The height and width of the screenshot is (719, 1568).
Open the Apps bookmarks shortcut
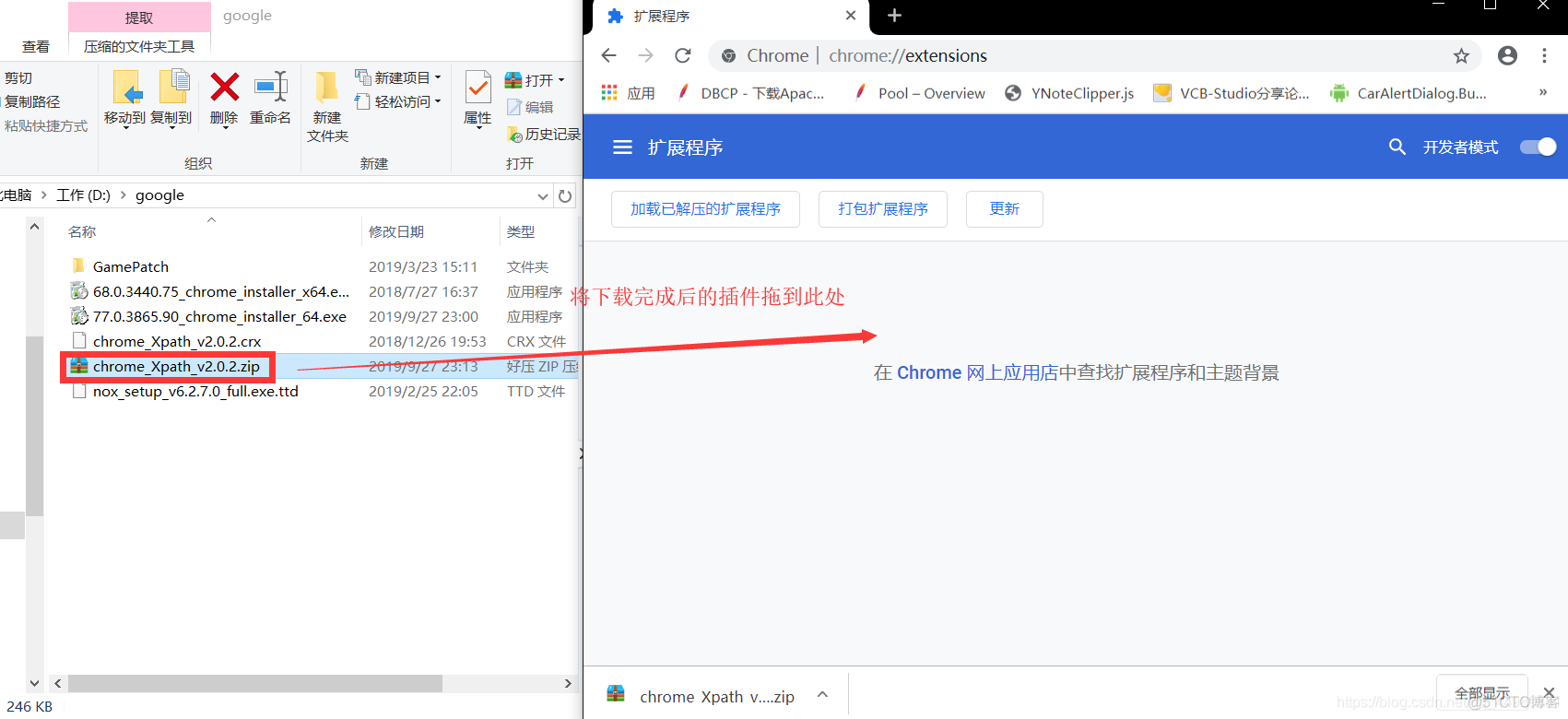(628, 93)
